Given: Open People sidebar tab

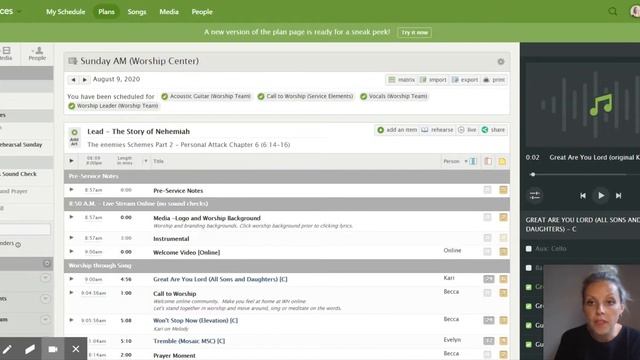Looking at the screenshot, I should 37,53.
